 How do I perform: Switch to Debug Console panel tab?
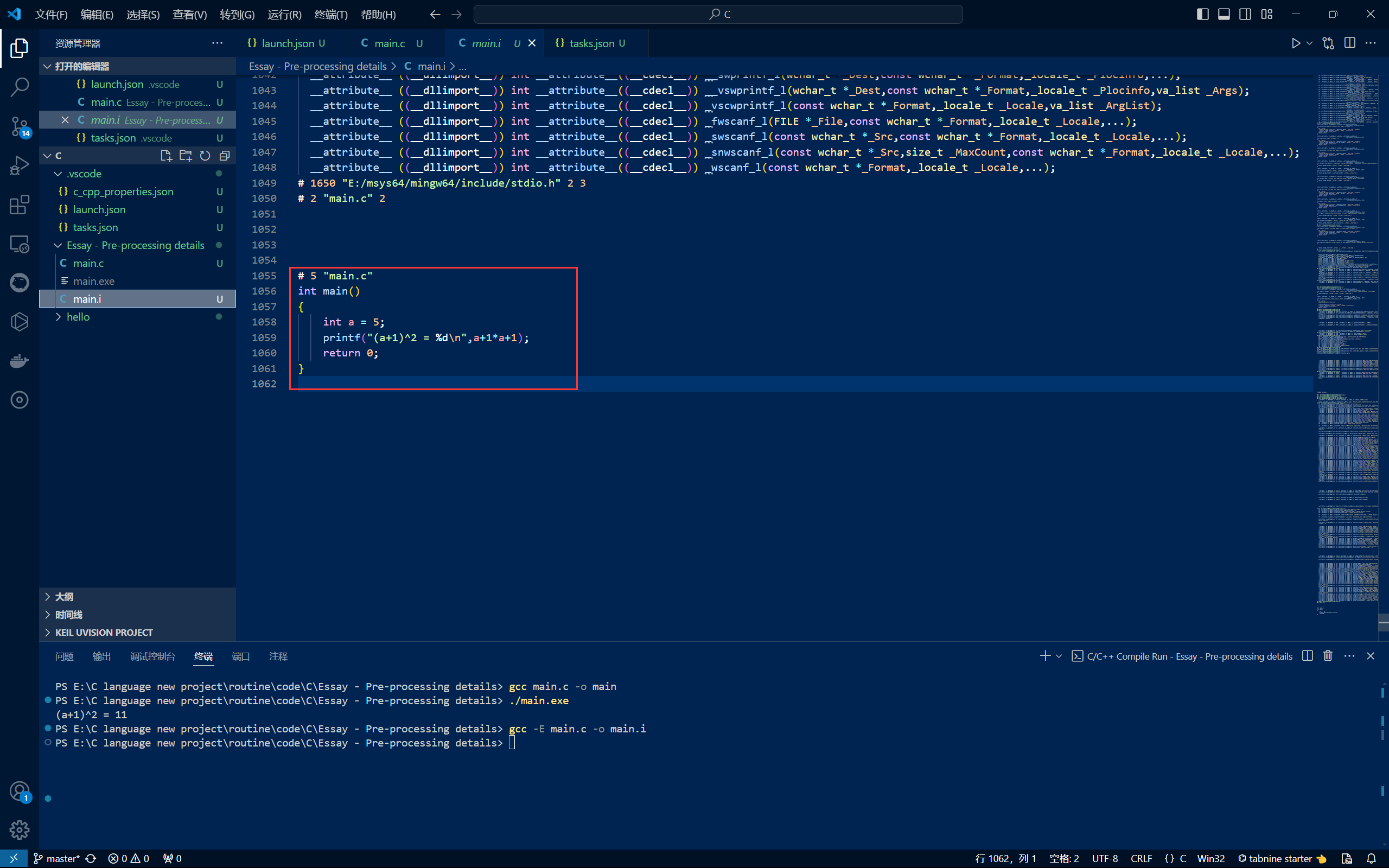(x=152, y=656)
